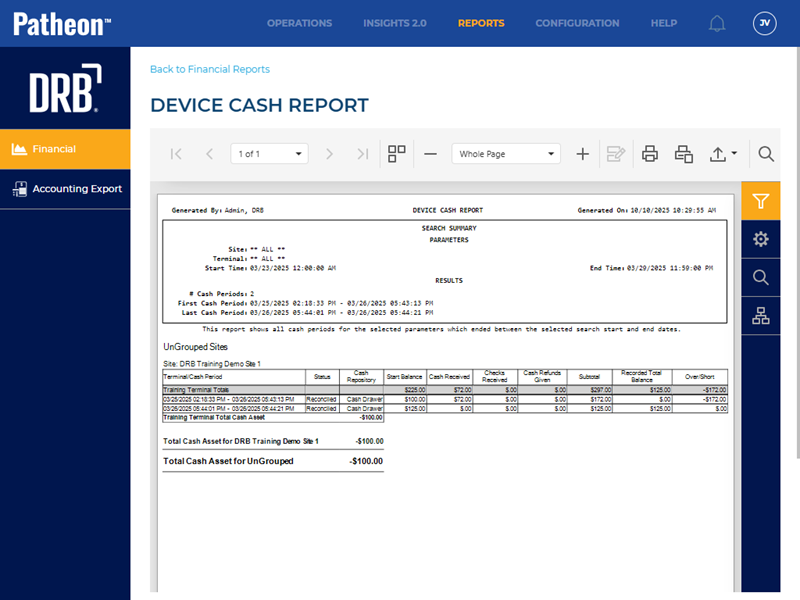This screenshot has width=800, height=600.
Task: Click the Patheon logo
Action: 62,23
